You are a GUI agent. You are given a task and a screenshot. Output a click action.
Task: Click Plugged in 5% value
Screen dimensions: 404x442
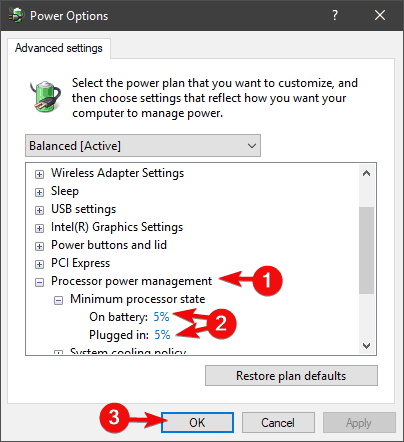tap(162, 335)
